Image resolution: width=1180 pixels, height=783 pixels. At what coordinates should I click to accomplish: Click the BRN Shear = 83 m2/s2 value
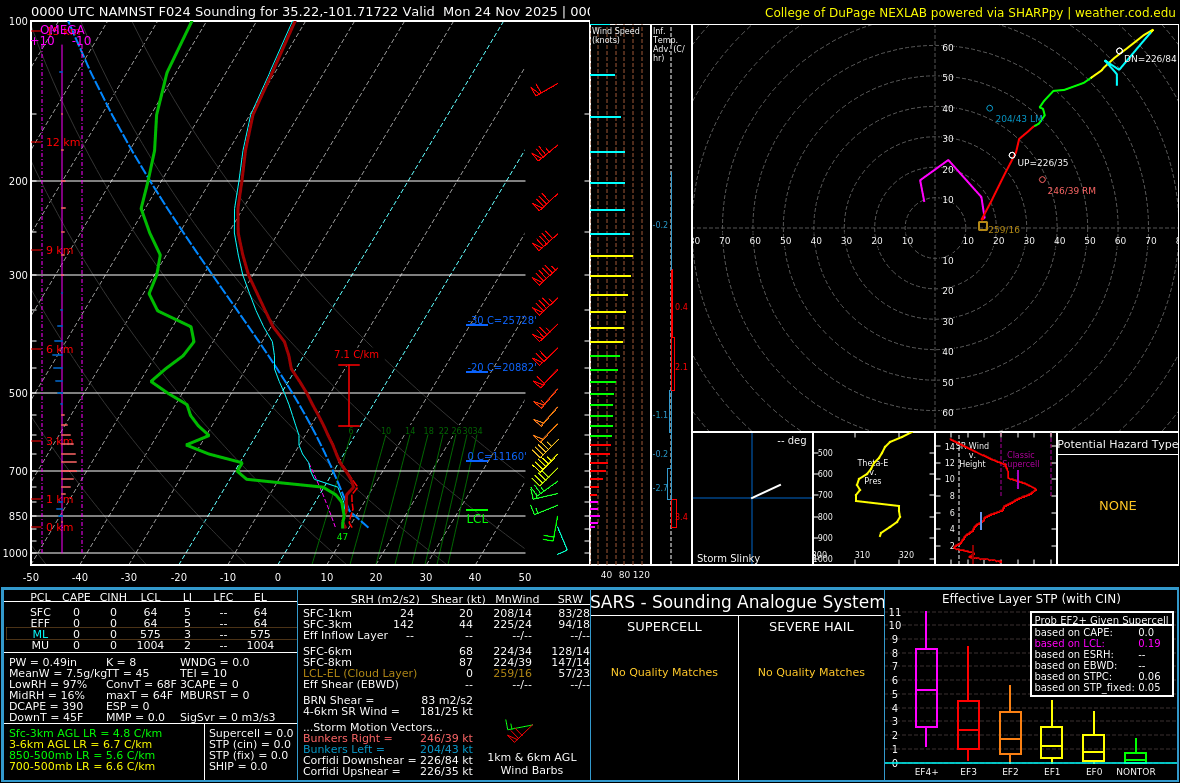tap(388, 700)
